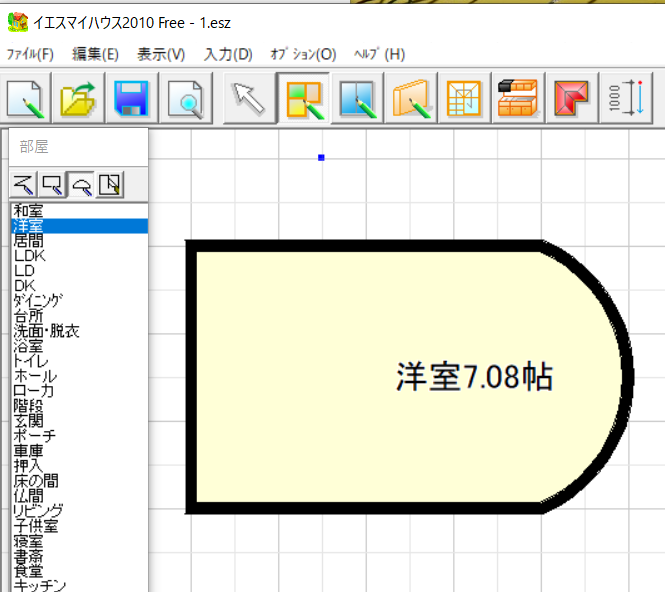Click the 洋室7.08帖 room label
The width and height of the screenshot is (665, 592).
[475, 377]
